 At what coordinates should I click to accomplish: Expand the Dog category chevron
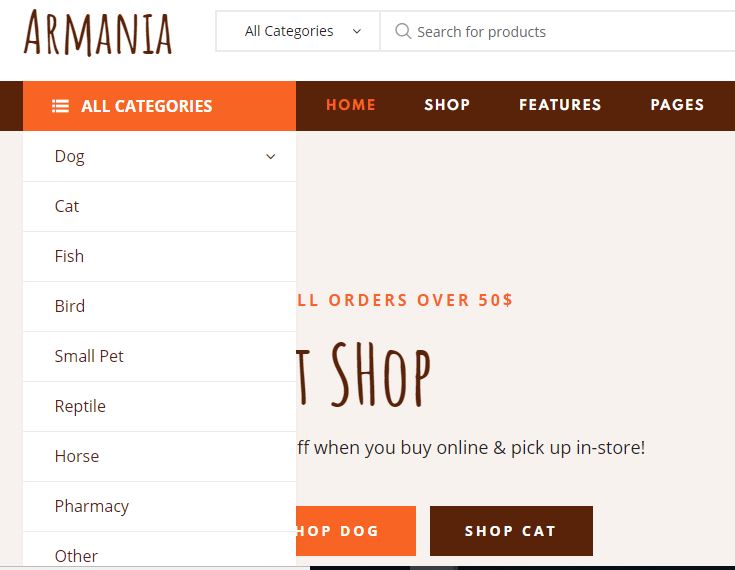coord(270,156)
